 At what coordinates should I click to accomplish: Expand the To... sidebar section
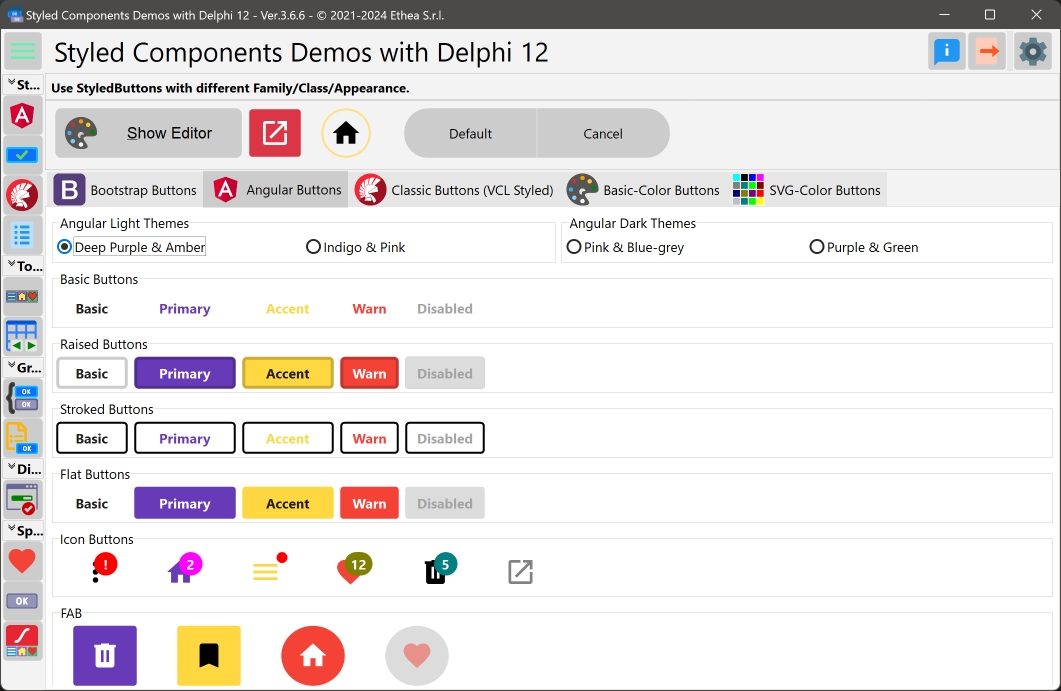[x=22, y=265]
